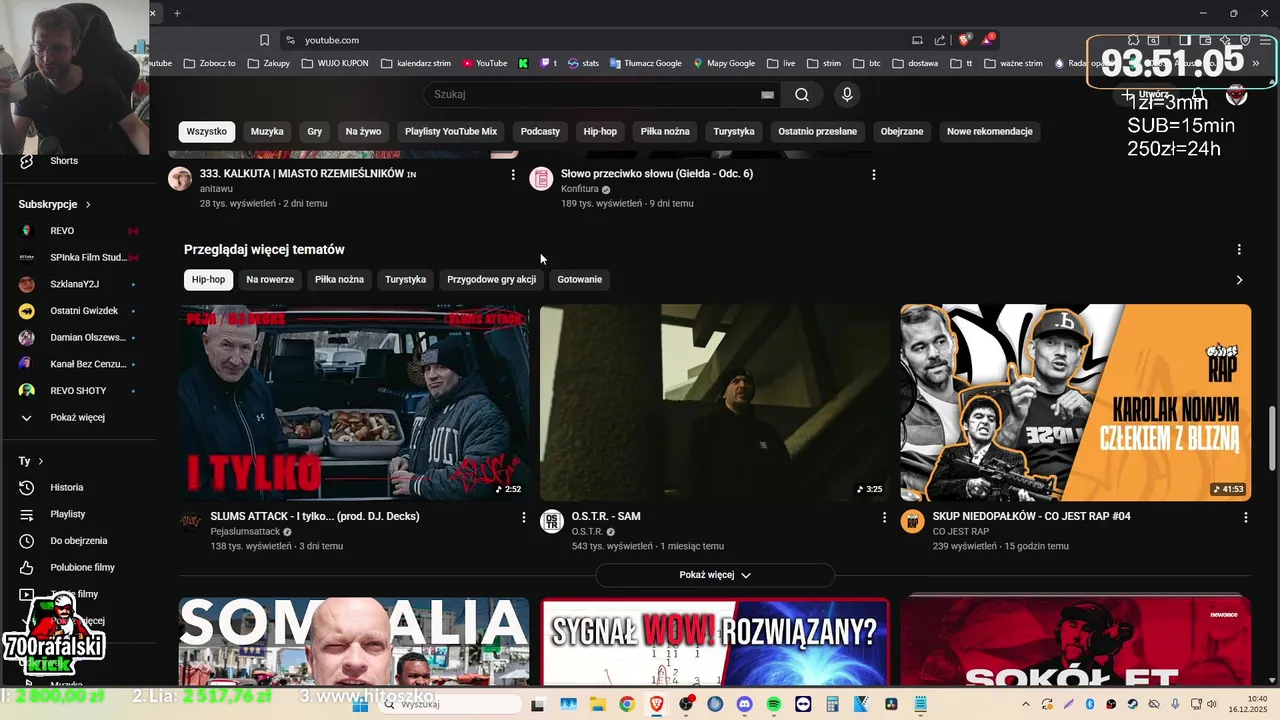The width and height of the screenshot is (1280, 720).
Task: Play the KAROLAK NOWYM CZŁEKIEM thumbnail
Action: pos(1075,403)
